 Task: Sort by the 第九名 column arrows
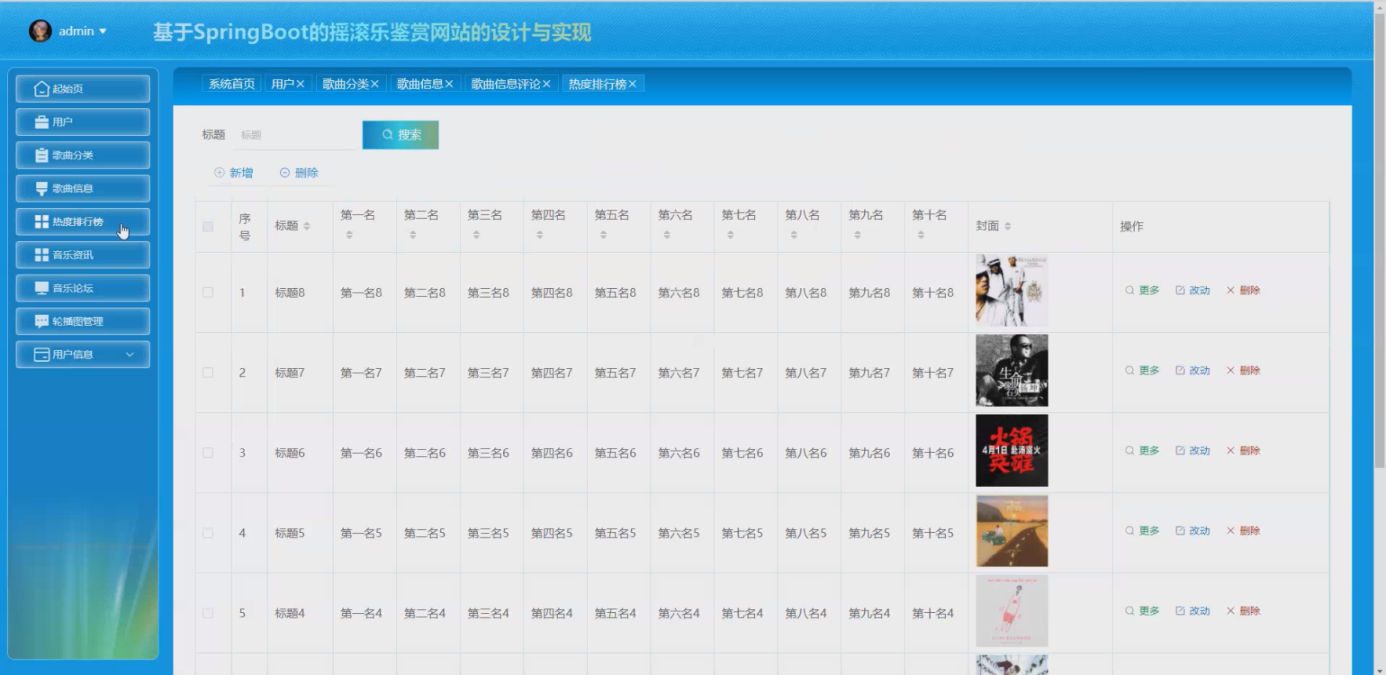(858, 235)
